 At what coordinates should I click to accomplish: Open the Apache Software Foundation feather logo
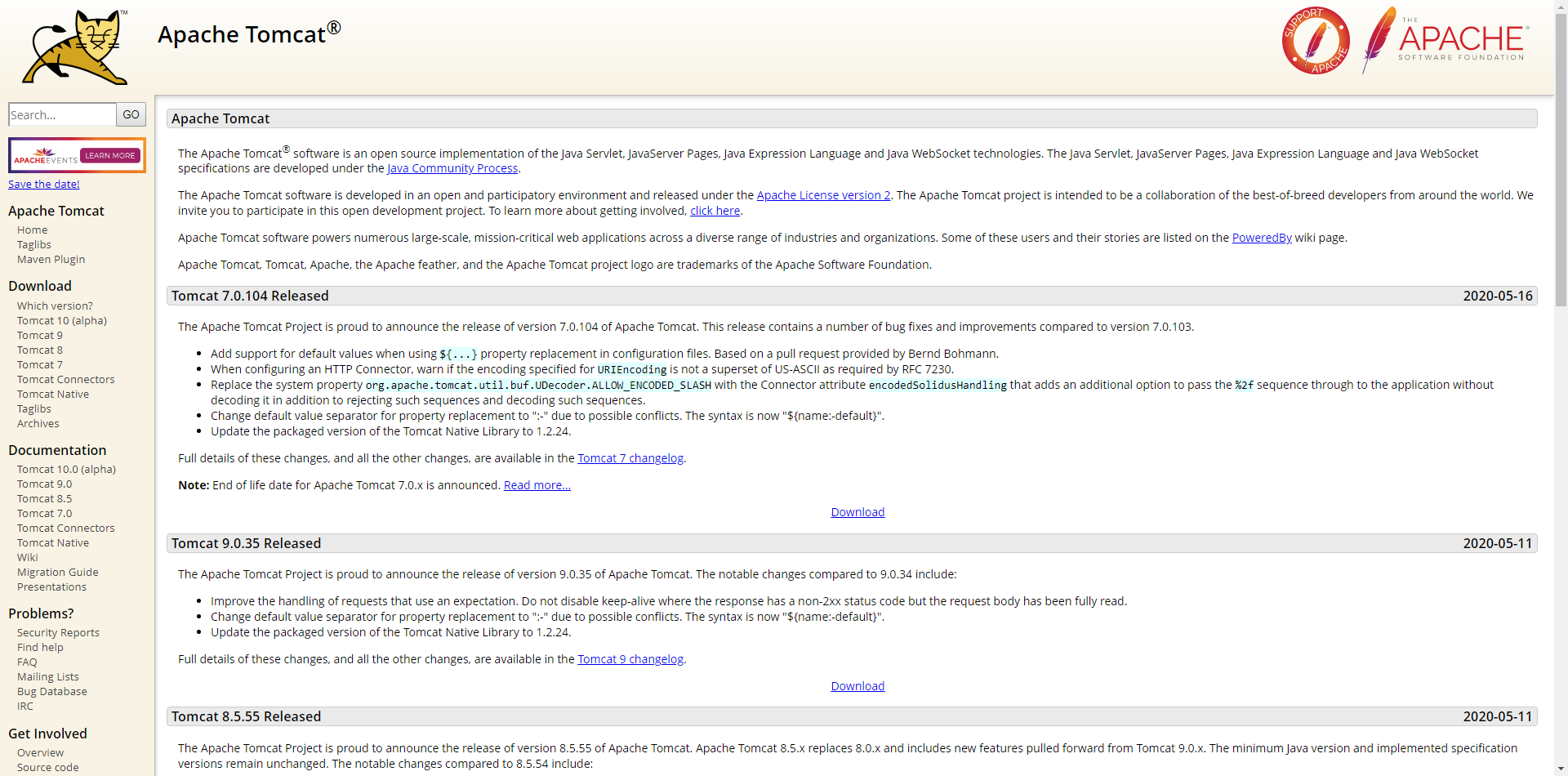(x=1445, y=41)
